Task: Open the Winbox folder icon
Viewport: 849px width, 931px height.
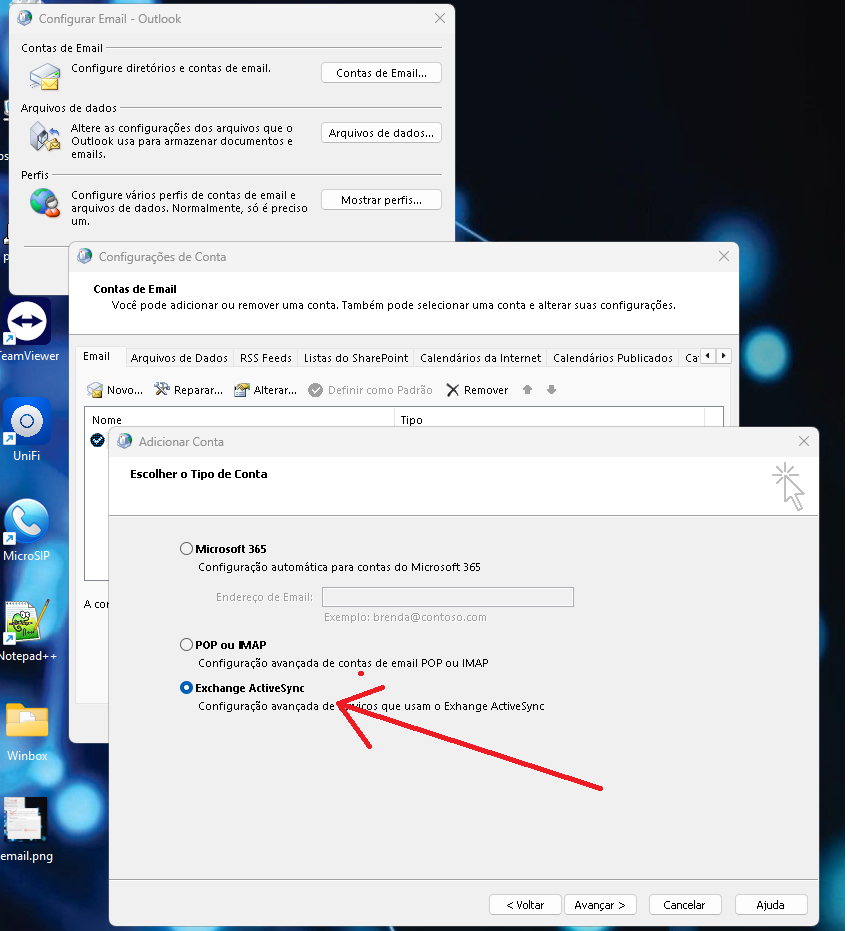Action: 27,721
